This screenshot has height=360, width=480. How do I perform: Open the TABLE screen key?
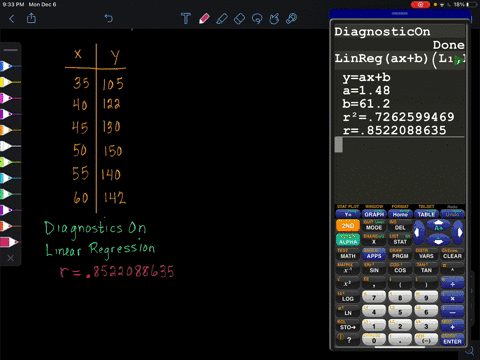click(426, 214)
